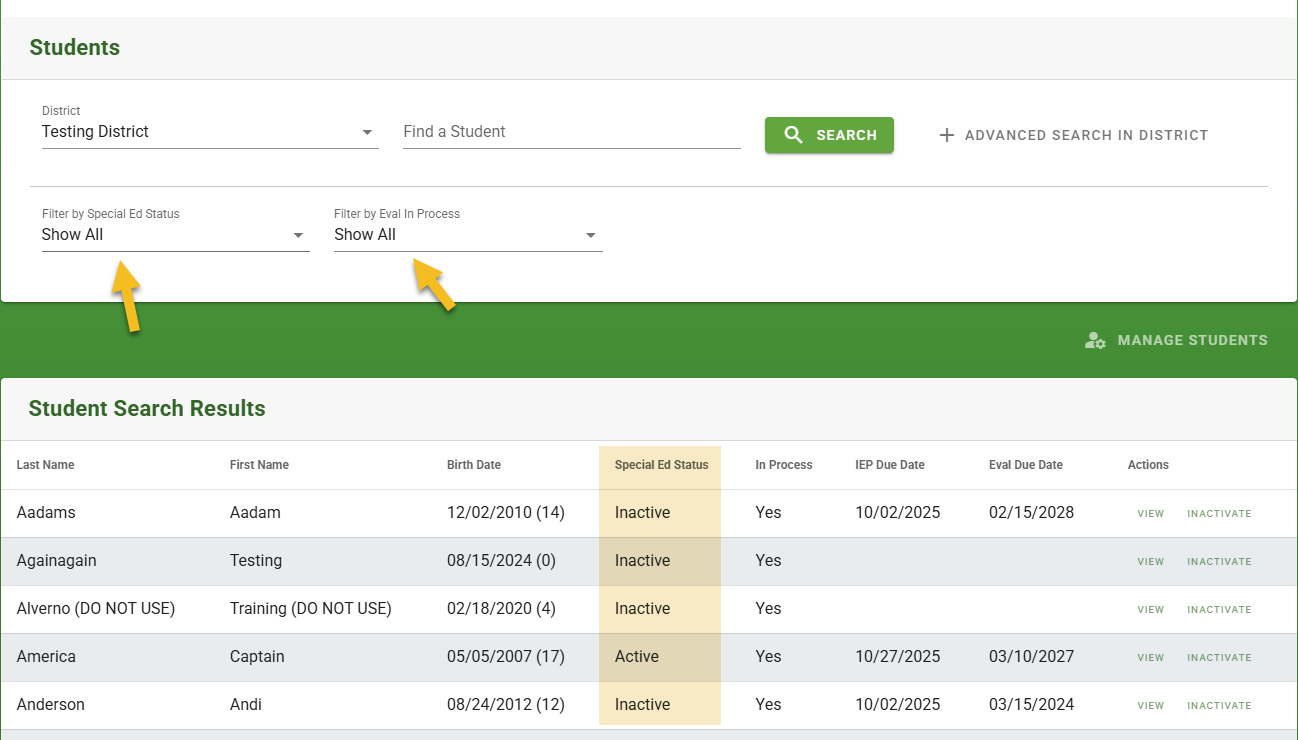This screenshot has width=1298, height=740.
Task: Inactivate student Alverno (DO NOT USE)
Action: [1219, 610]
